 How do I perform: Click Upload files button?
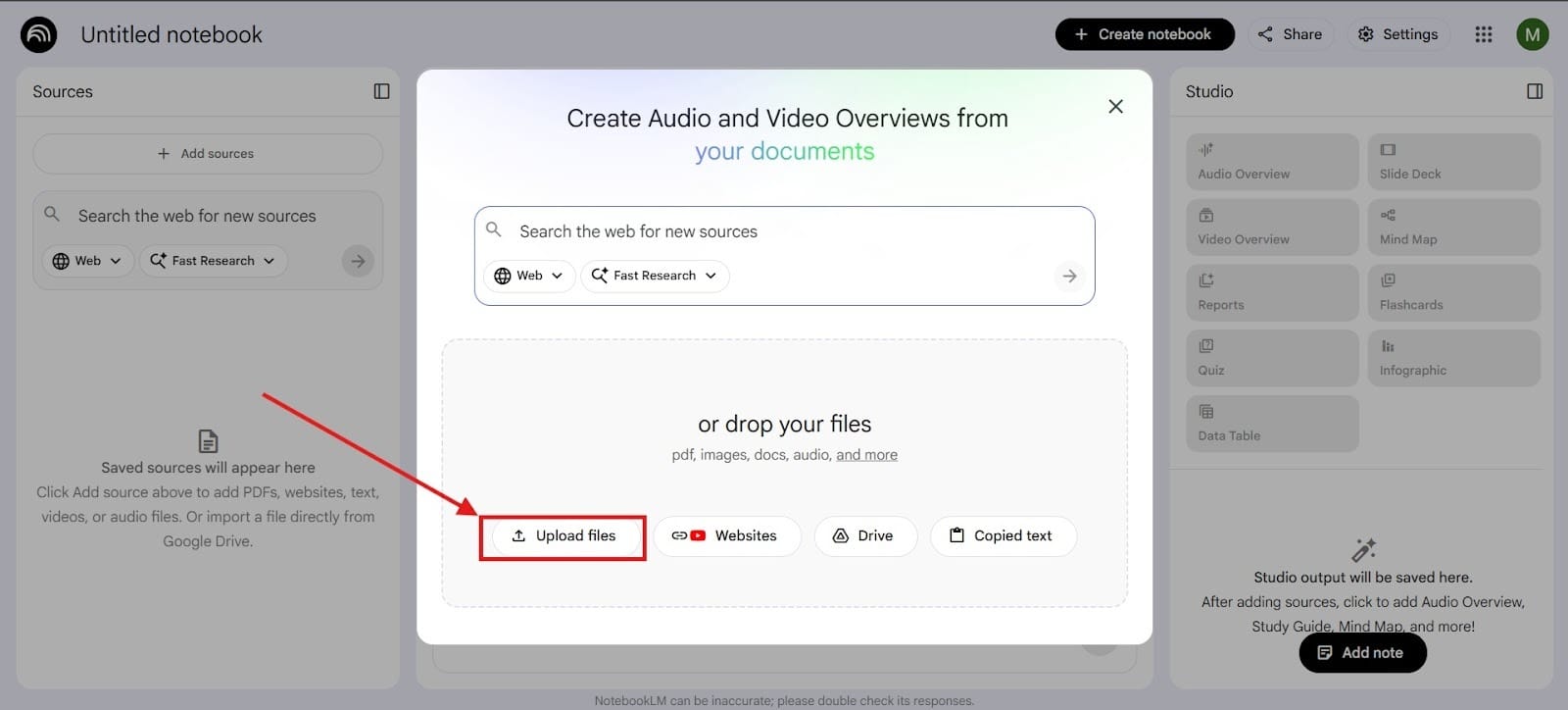[563, 536]
